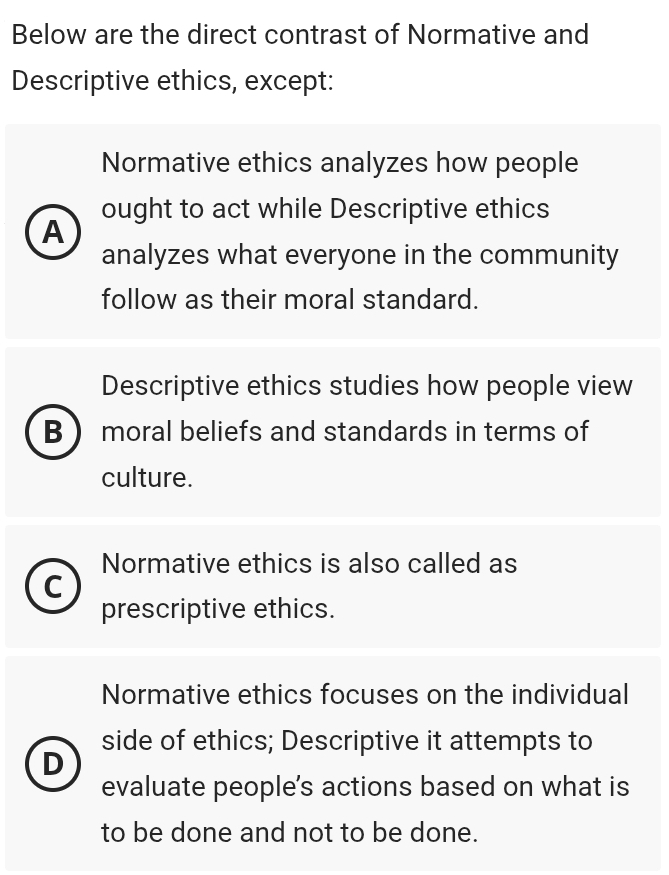Screen dimensions: 669x875
Task: Click the word 'culture.' in option B
Action: [147, 478]
